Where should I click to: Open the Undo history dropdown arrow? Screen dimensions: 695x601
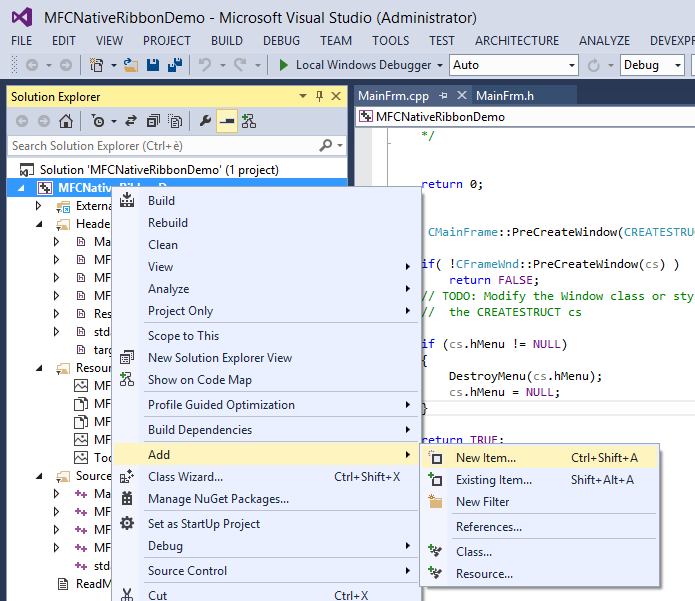(223, 66)
